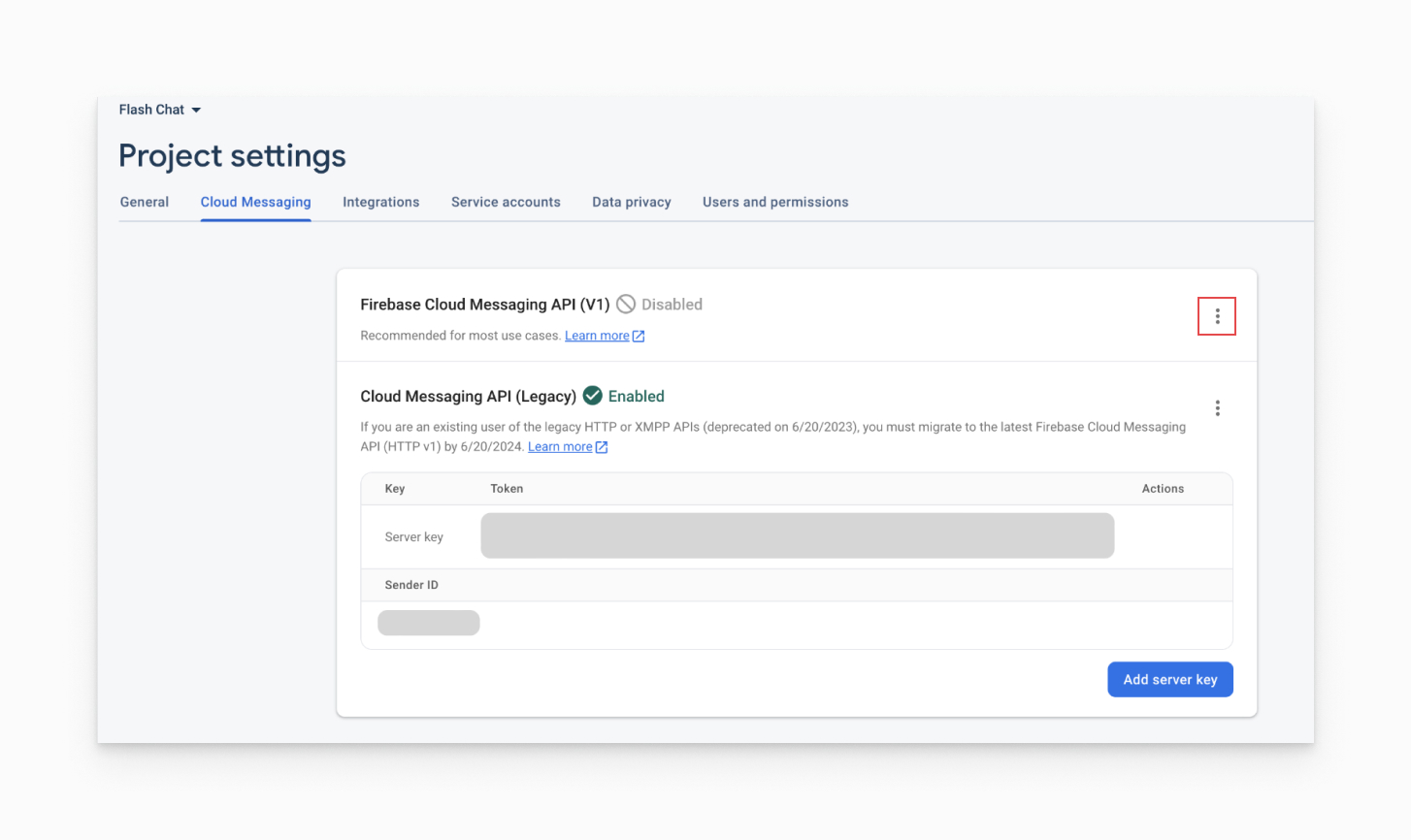1411x840 pixels.
Task: Open three-dot menu for Firebase Cloud Messaging API (V1)
Action: pos(1217,316)
